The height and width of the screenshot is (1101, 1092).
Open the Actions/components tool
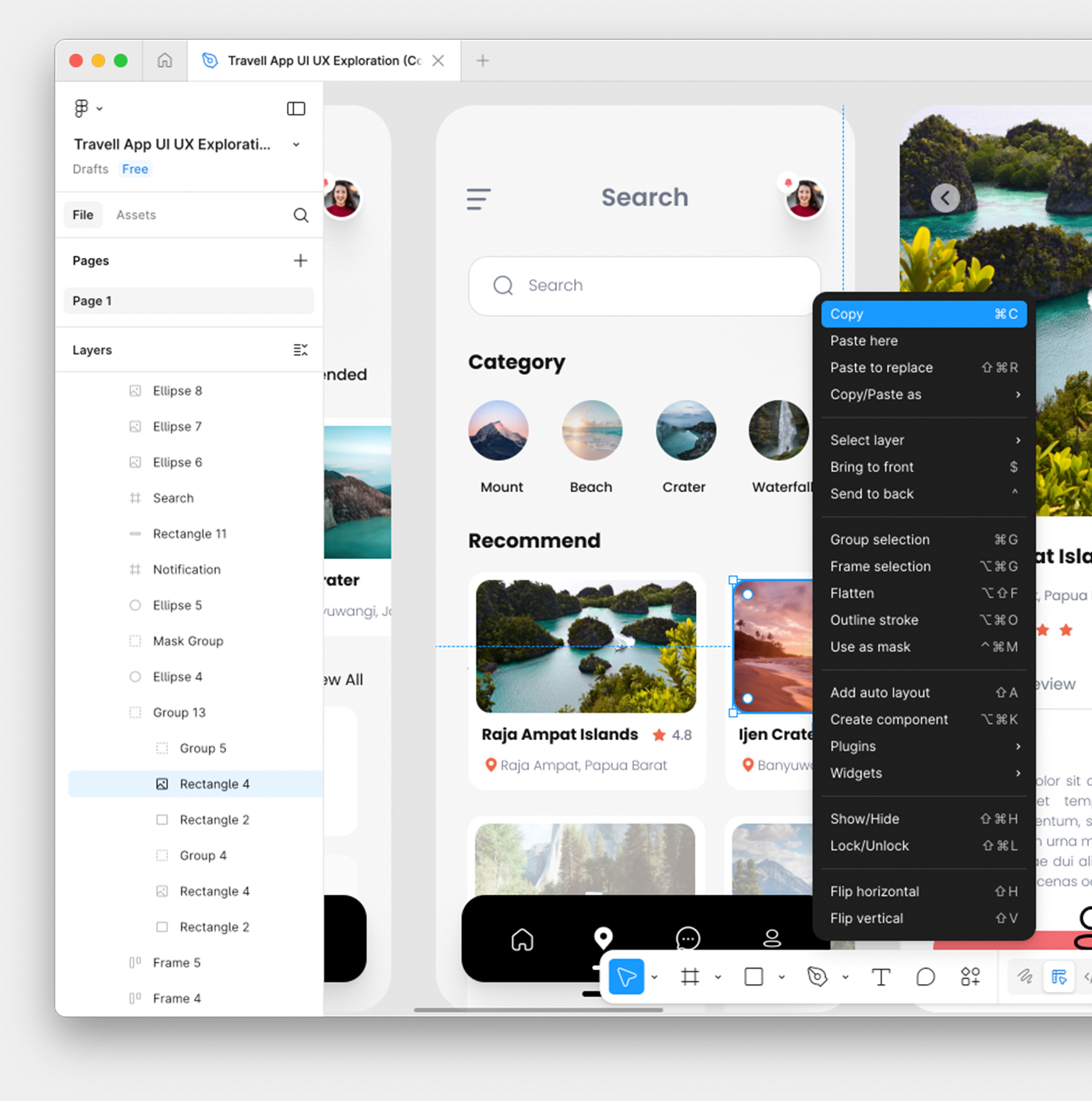(970, 977)
